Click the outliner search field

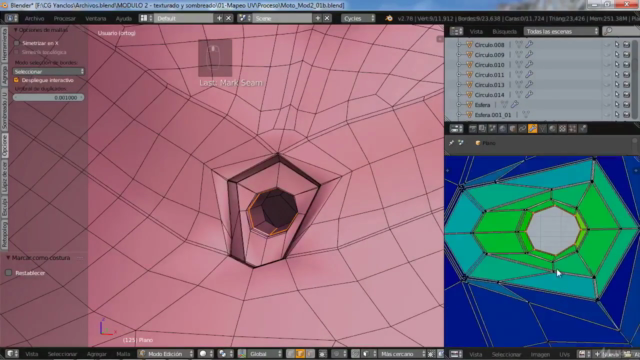click(621, 31)
